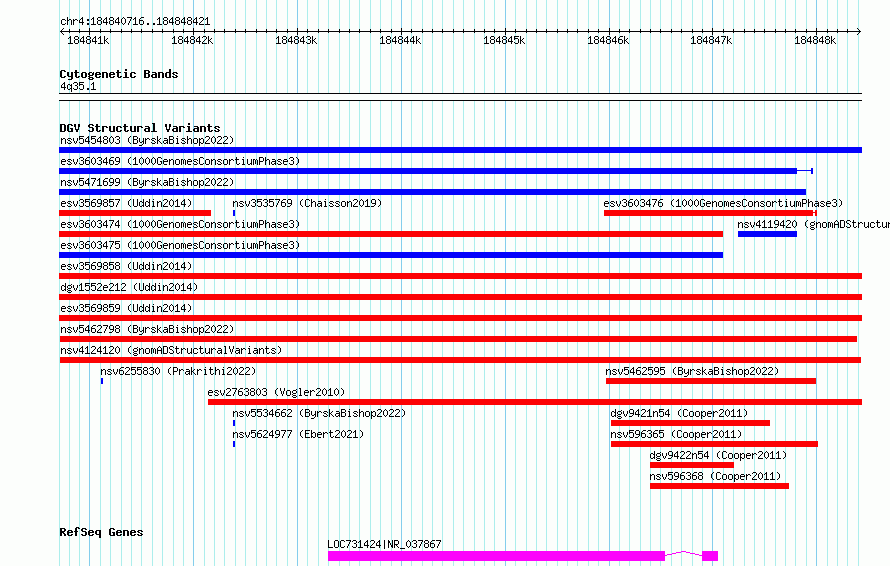Viewport: 890px width, 566px height.
Task: Click dgv1552e212 (Uddin2014) label
Action: coord(129,287)
